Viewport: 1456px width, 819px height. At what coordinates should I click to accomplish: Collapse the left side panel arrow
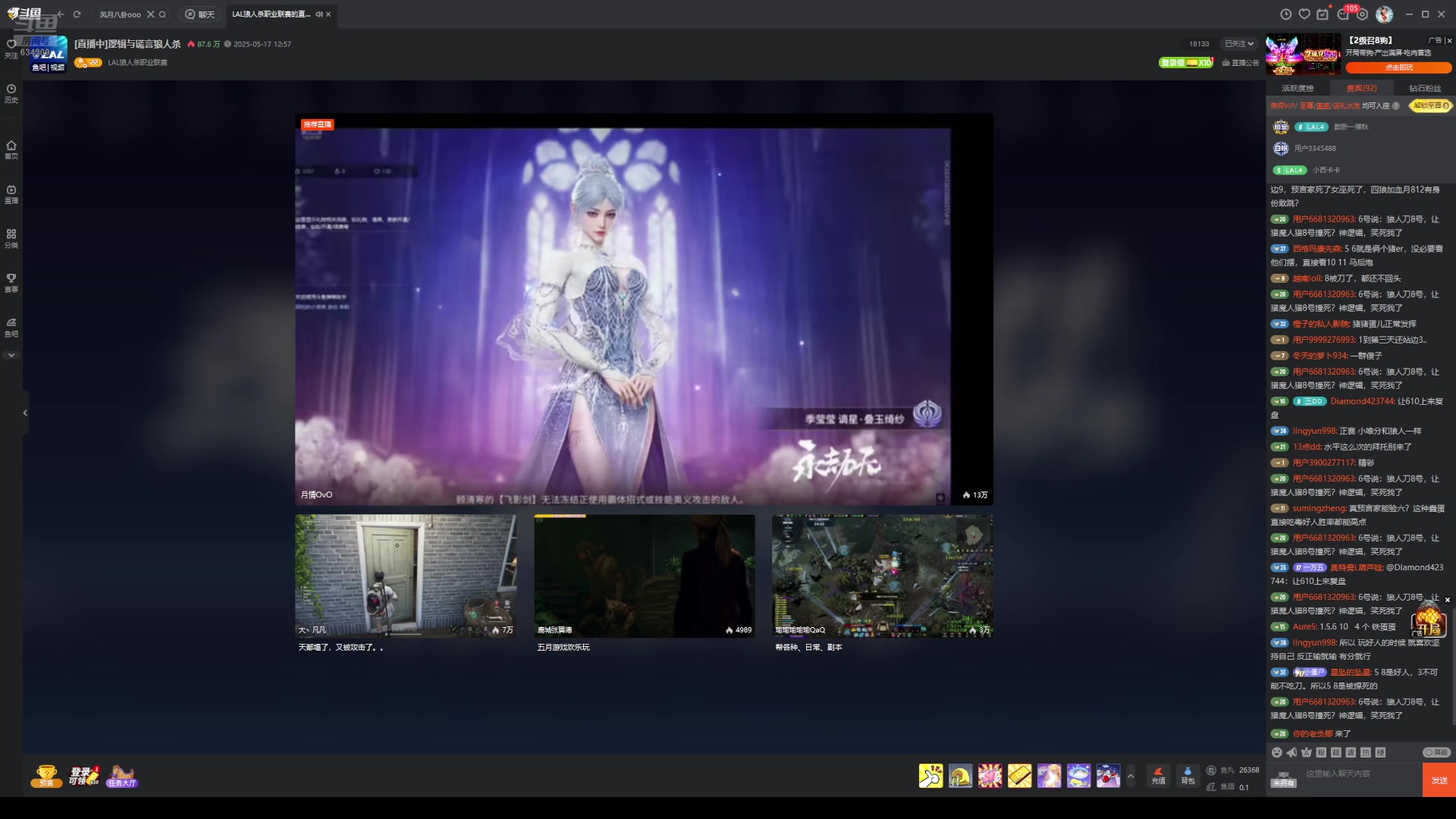click(x=25, y=413)
